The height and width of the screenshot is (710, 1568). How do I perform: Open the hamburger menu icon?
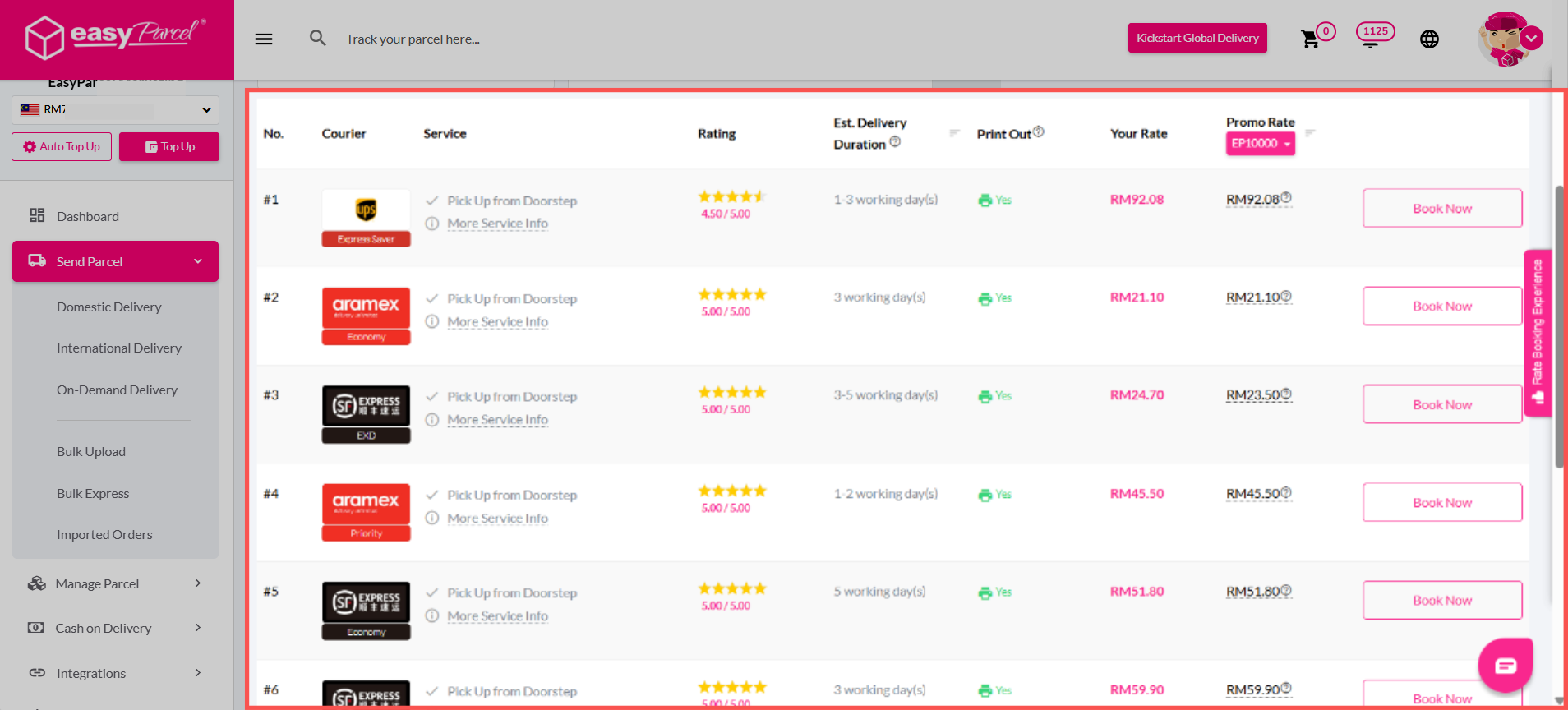[x=264, y=39]
